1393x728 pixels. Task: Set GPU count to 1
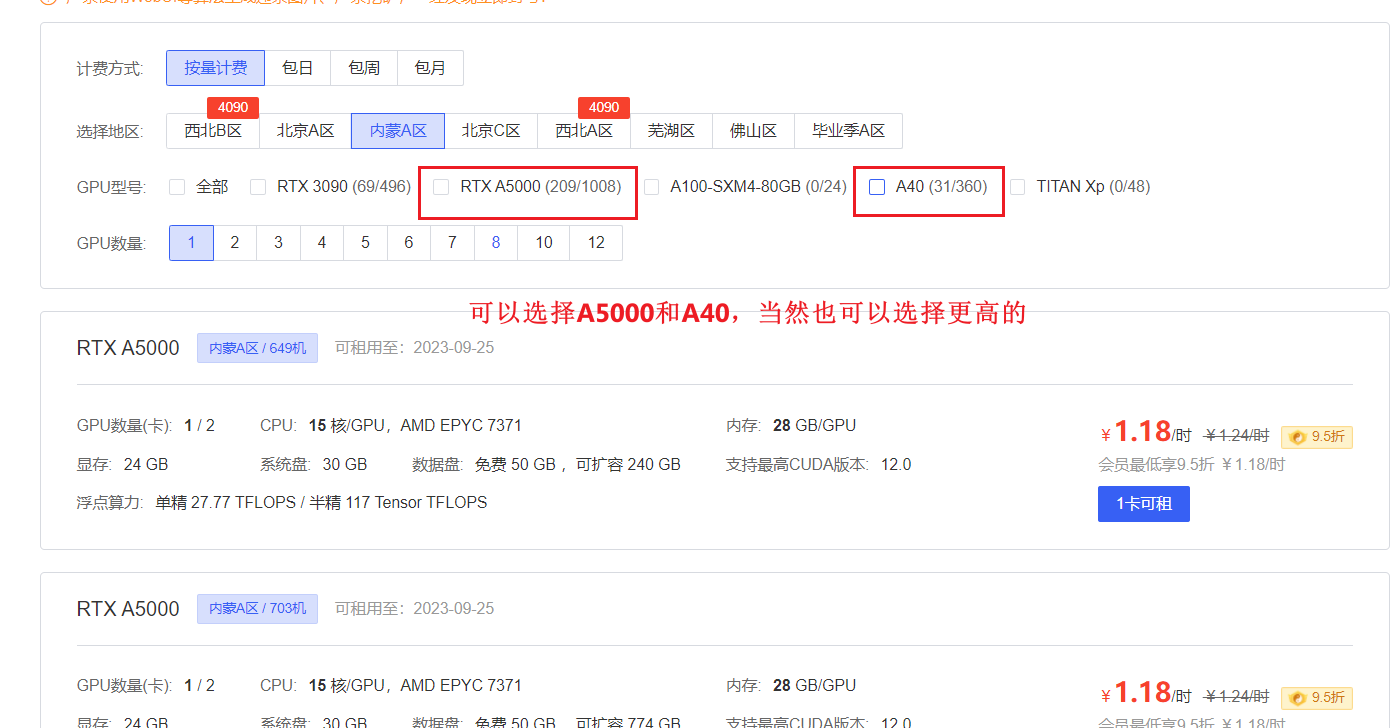click(x=191, y=243)
